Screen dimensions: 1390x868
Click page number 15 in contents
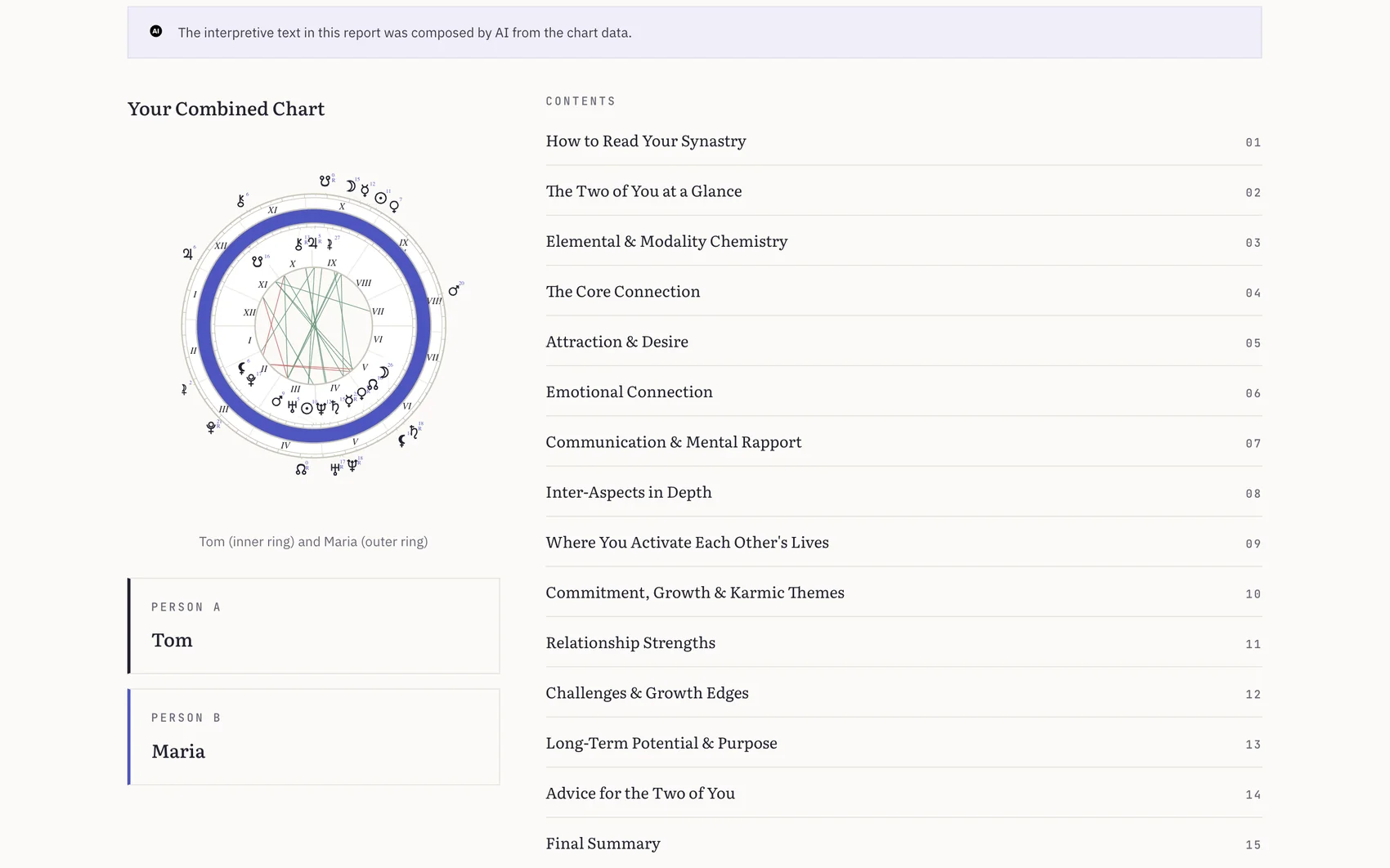point(1253,845)
